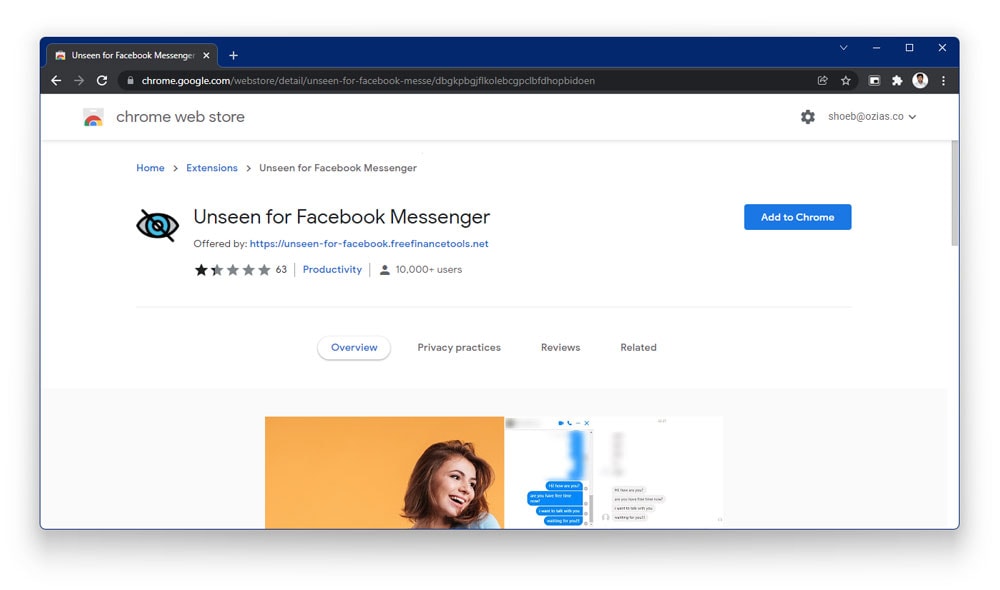Click the page vertical scrollbar
Image resolution: width=1000 pixels, height=590 pixels.
coord(954,193)
